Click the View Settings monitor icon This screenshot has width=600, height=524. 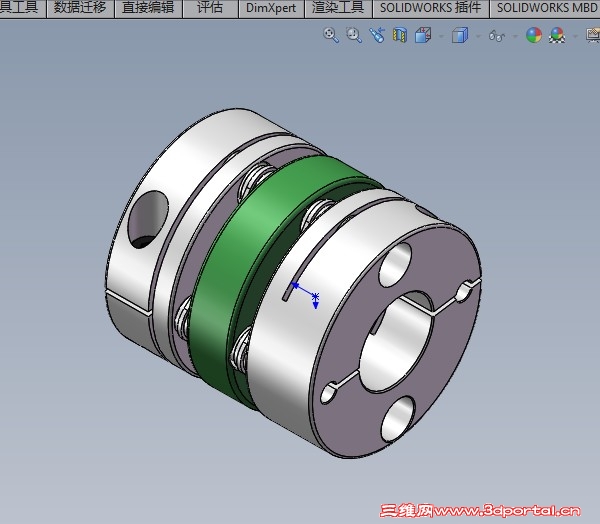(x=593, y=35)
